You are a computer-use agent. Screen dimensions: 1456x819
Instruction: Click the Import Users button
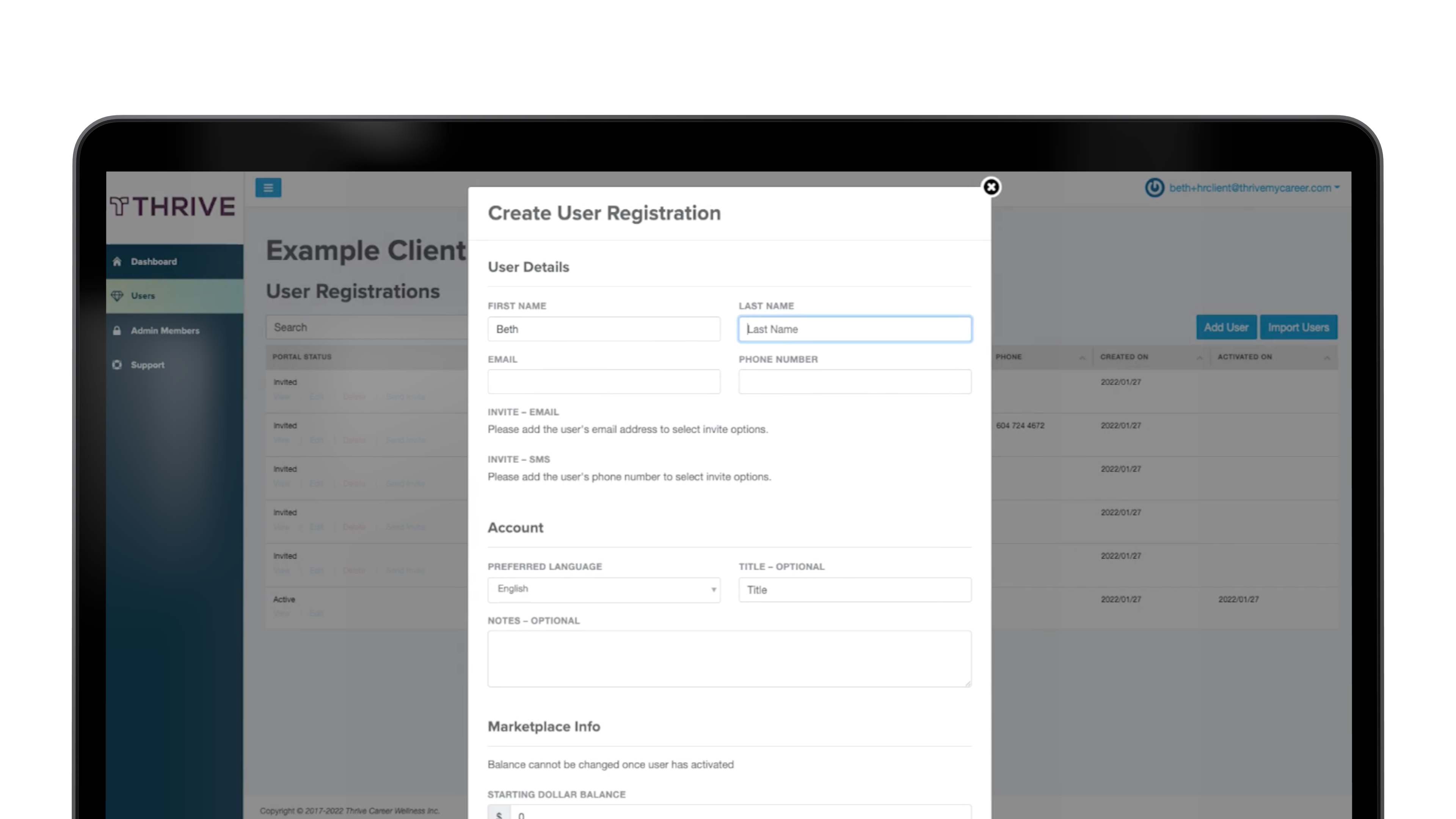pyautogui.click(x=1299, y=327)
